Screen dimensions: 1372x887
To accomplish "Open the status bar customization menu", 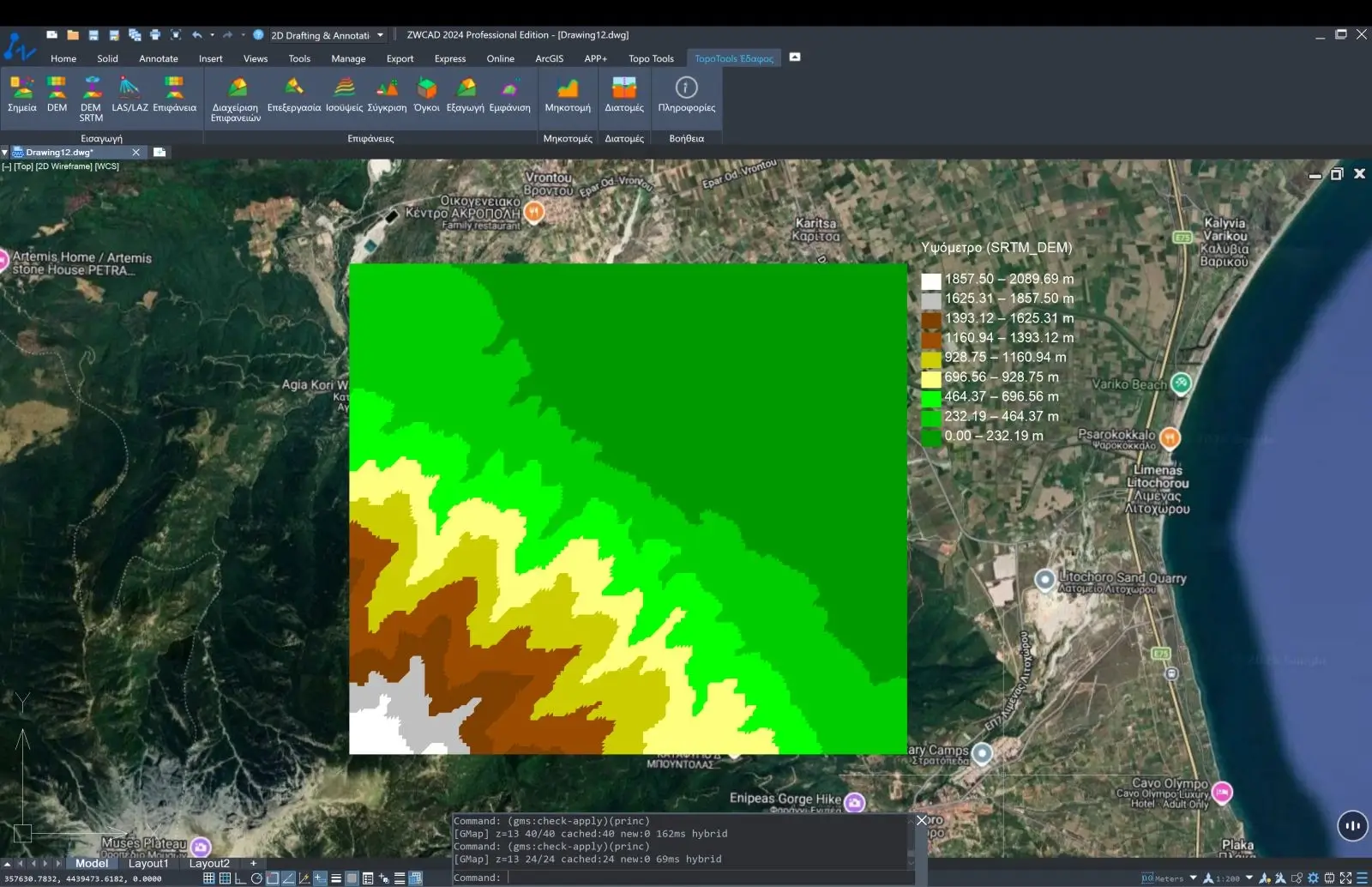I will (1362, 878).
